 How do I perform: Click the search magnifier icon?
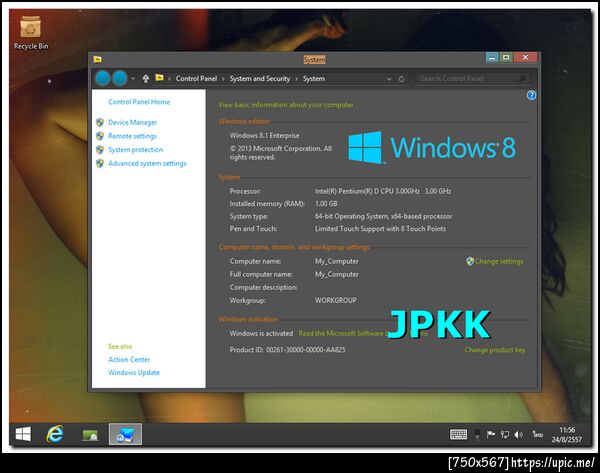click(x=522, y=78)
